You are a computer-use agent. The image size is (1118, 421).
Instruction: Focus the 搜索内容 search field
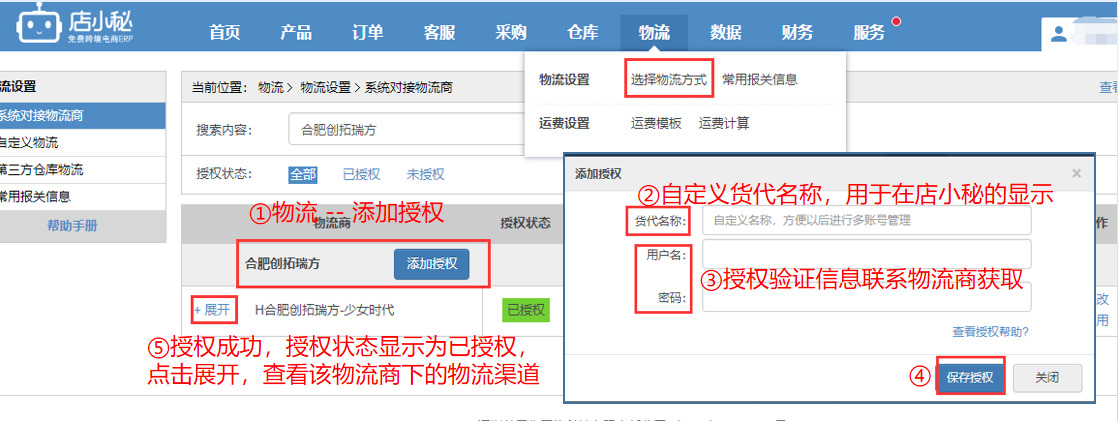(406, 131)
